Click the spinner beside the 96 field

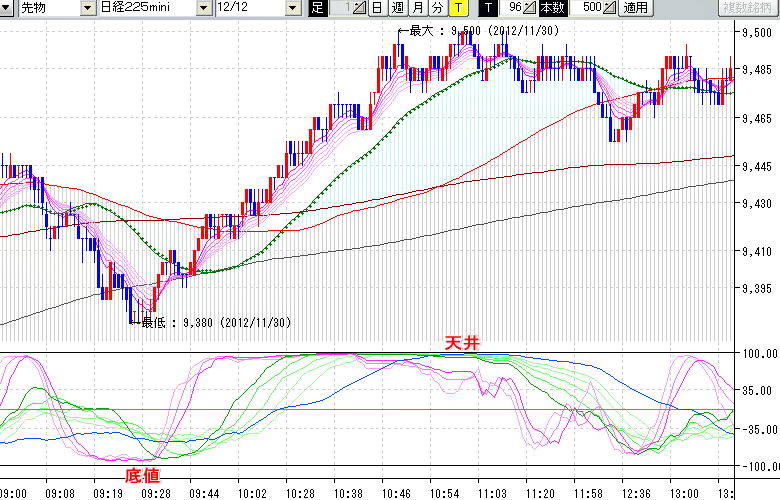click(530, 8)
